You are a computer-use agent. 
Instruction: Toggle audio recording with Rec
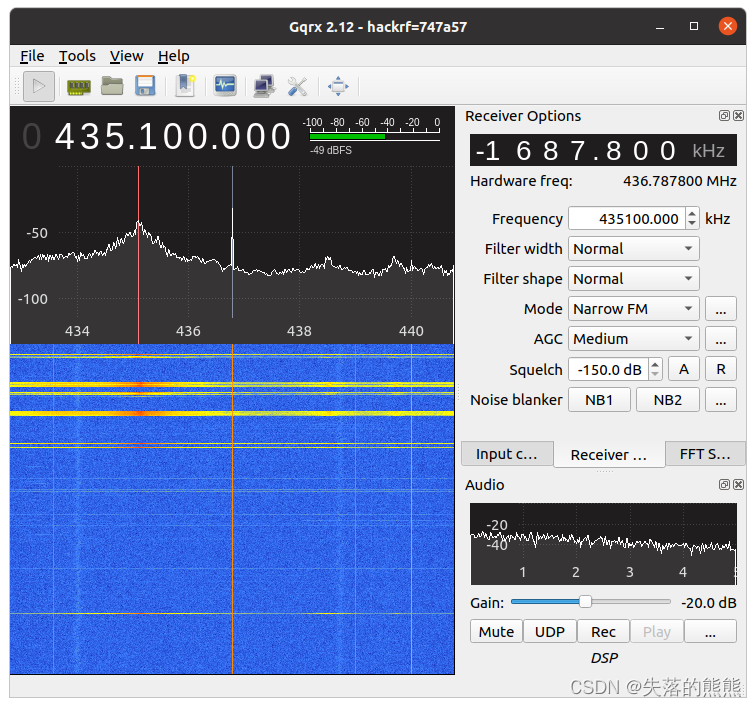pyautogui.click(x=603, y=631)
